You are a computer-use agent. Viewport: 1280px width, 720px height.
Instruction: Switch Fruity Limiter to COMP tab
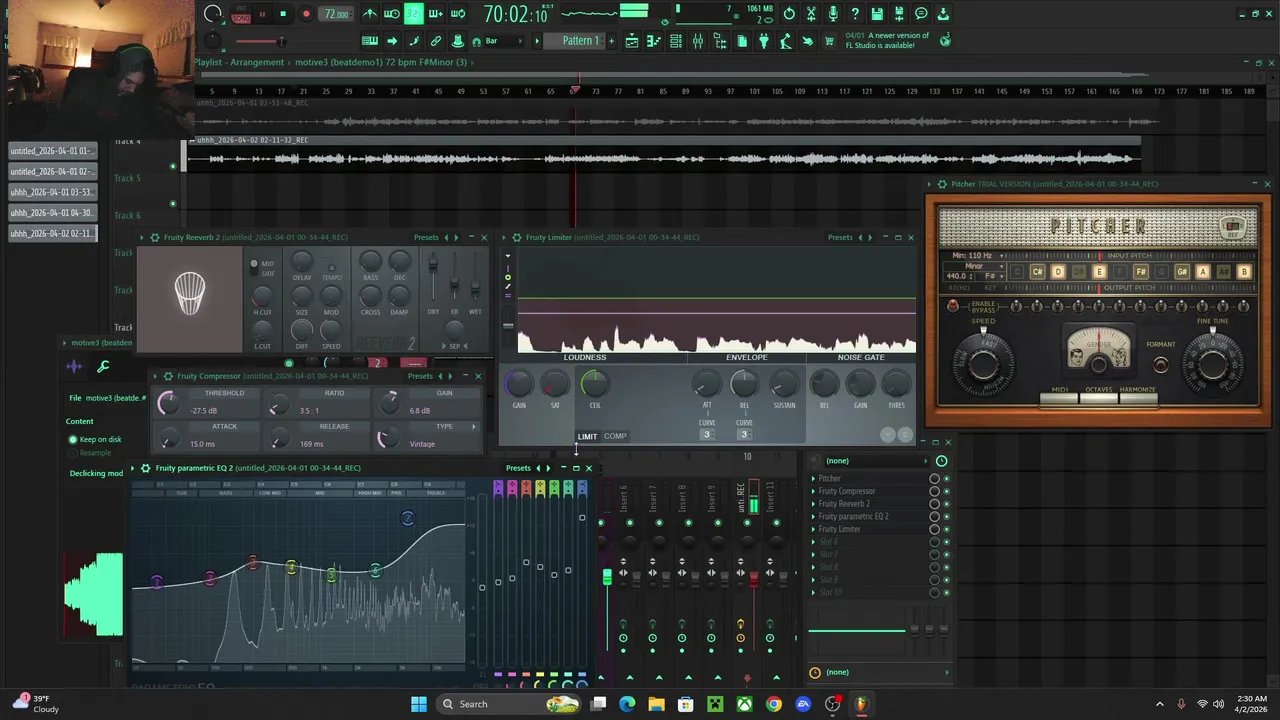point(615,436)
